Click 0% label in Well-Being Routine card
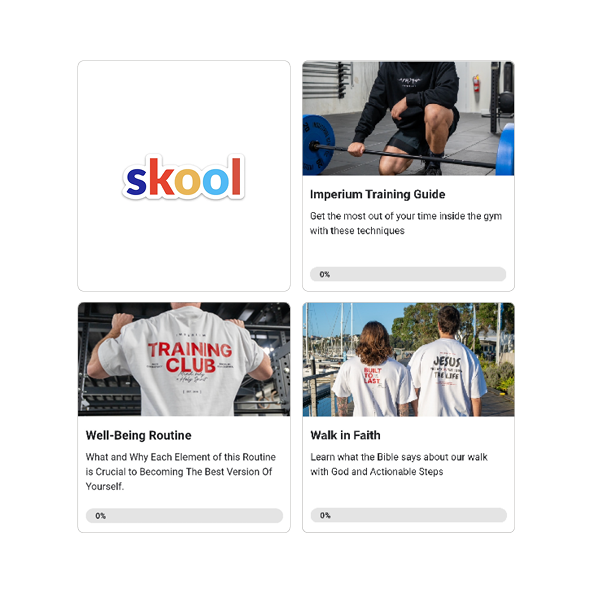This screenshot has height=600, width=600. coord(100,516)
